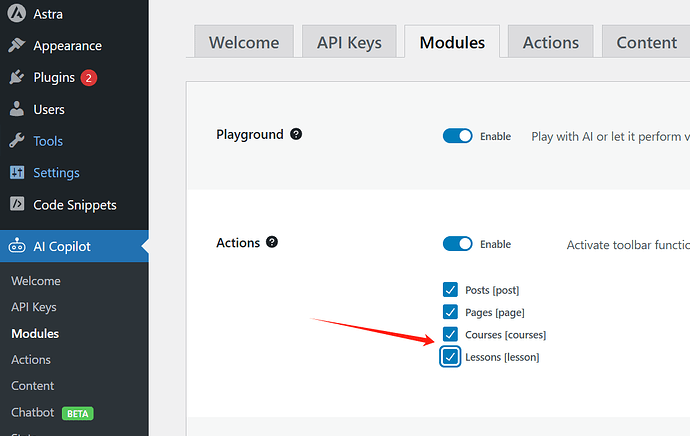
Task: Click the Playground section label
Action: click(x=250, y=135)
